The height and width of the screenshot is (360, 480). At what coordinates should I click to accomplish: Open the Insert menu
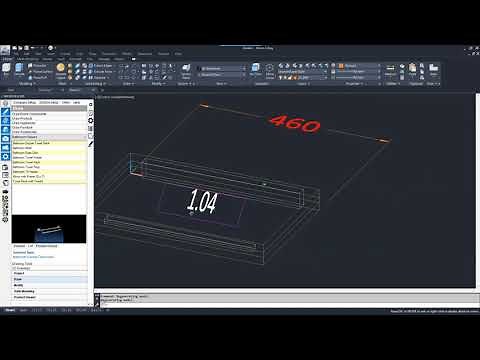click(x=51, y=54)
